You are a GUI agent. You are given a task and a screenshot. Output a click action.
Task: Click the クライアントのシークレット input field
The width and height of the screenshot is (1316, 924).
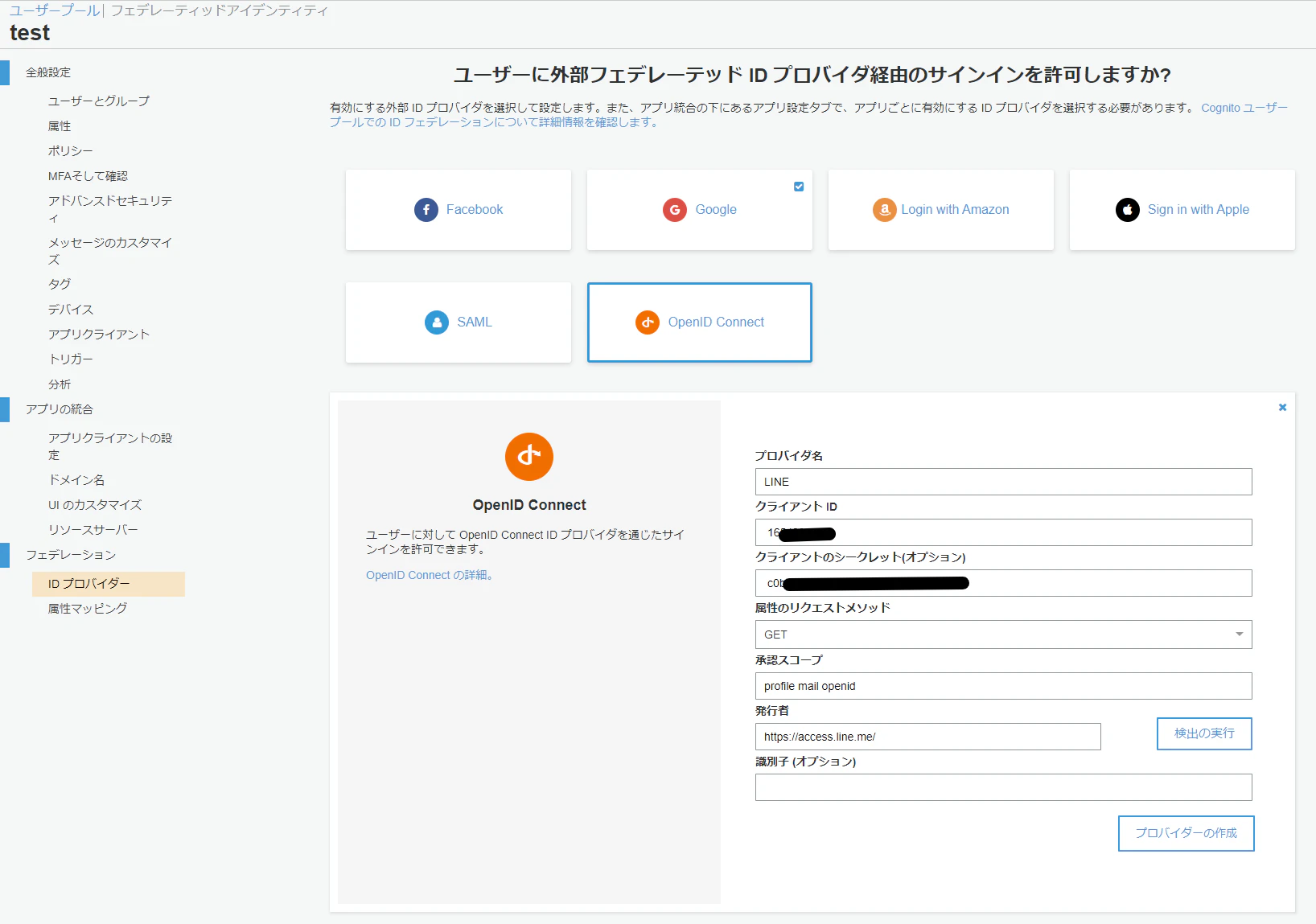pyautogui.click(x=1004, y=583)
